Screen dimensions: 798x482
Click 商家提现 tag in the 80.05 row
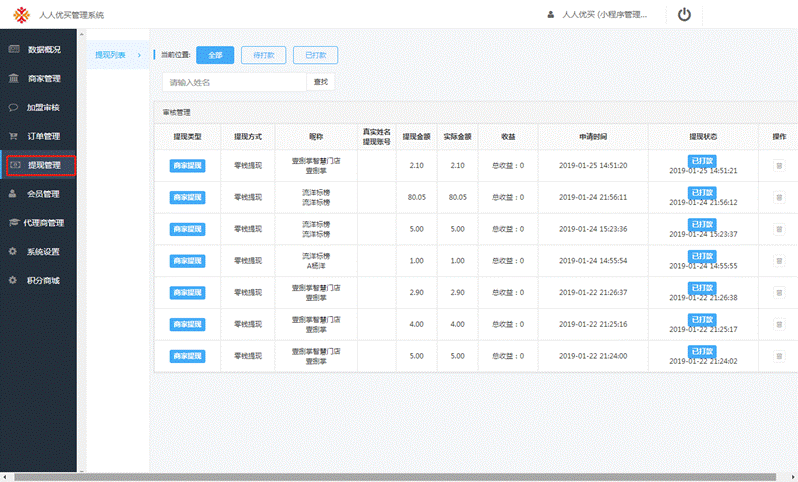tap(187, 197)
